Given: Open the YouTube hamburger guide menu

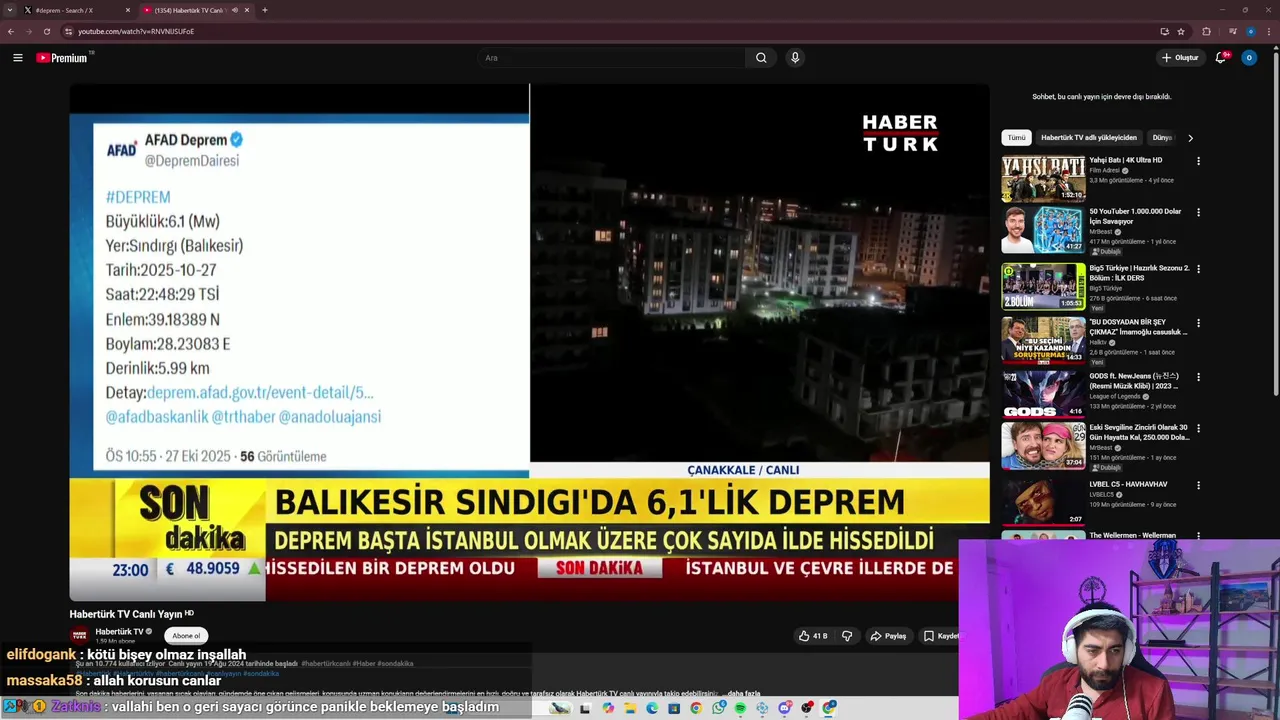Looking at the screenshot, I should 17,58.
